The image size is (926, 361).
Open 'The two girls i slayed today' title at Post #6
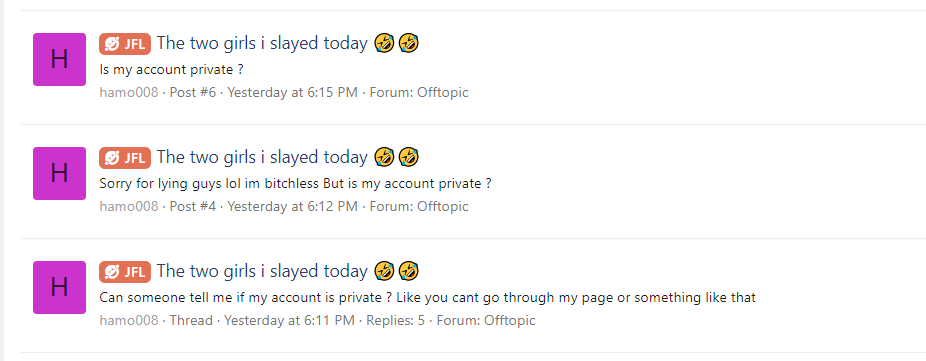(262, 43)
